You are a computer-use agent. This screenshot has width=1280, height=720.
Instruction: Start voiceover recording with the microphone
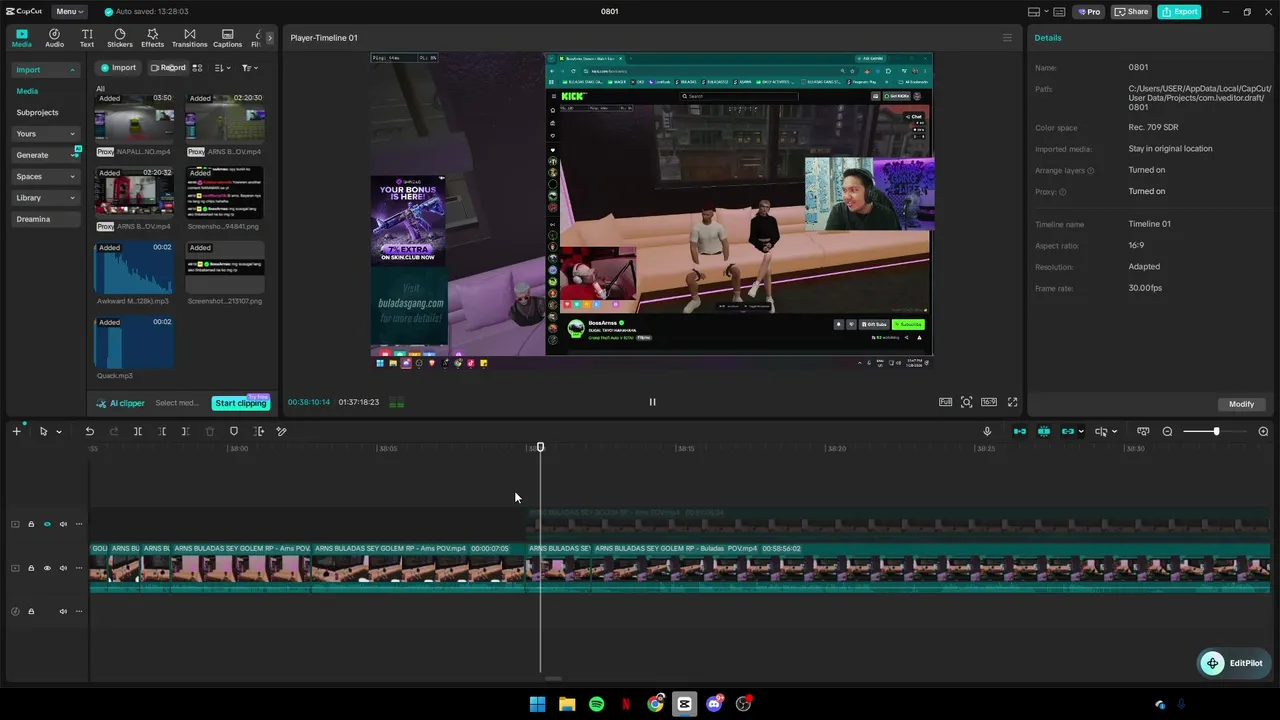tap(987, 431)
